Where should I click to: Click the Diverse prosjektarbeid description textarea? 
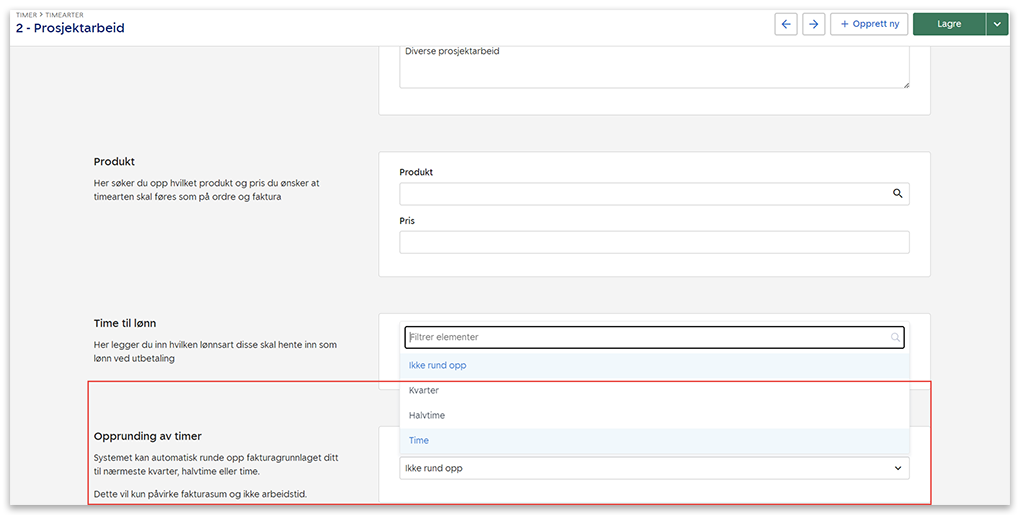pyautogui.click(x=654, y=66)
